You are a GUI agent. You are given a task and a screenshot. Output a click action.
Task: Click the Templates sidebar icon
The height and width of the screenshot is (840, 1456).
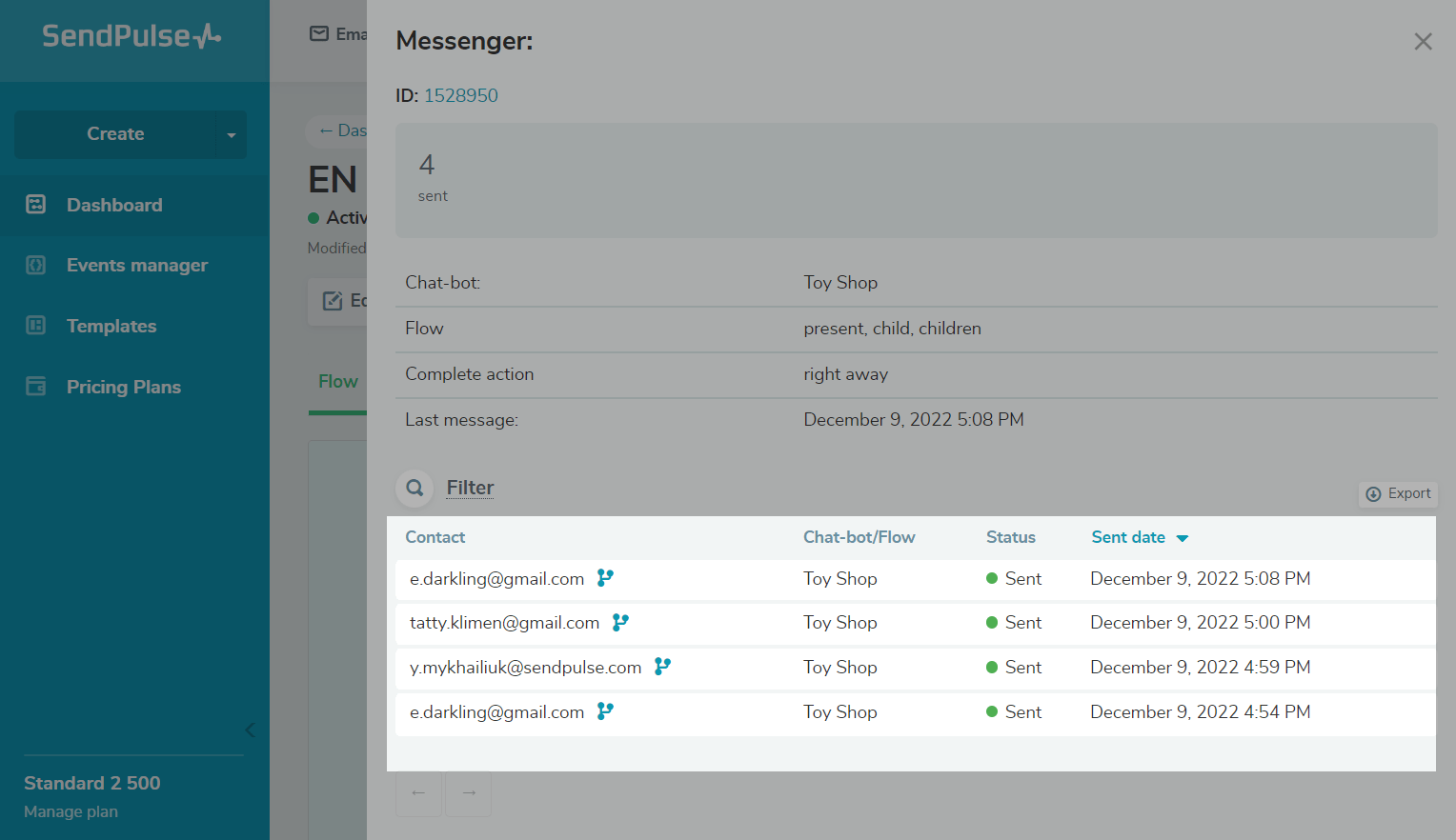(x=36, y=326)
